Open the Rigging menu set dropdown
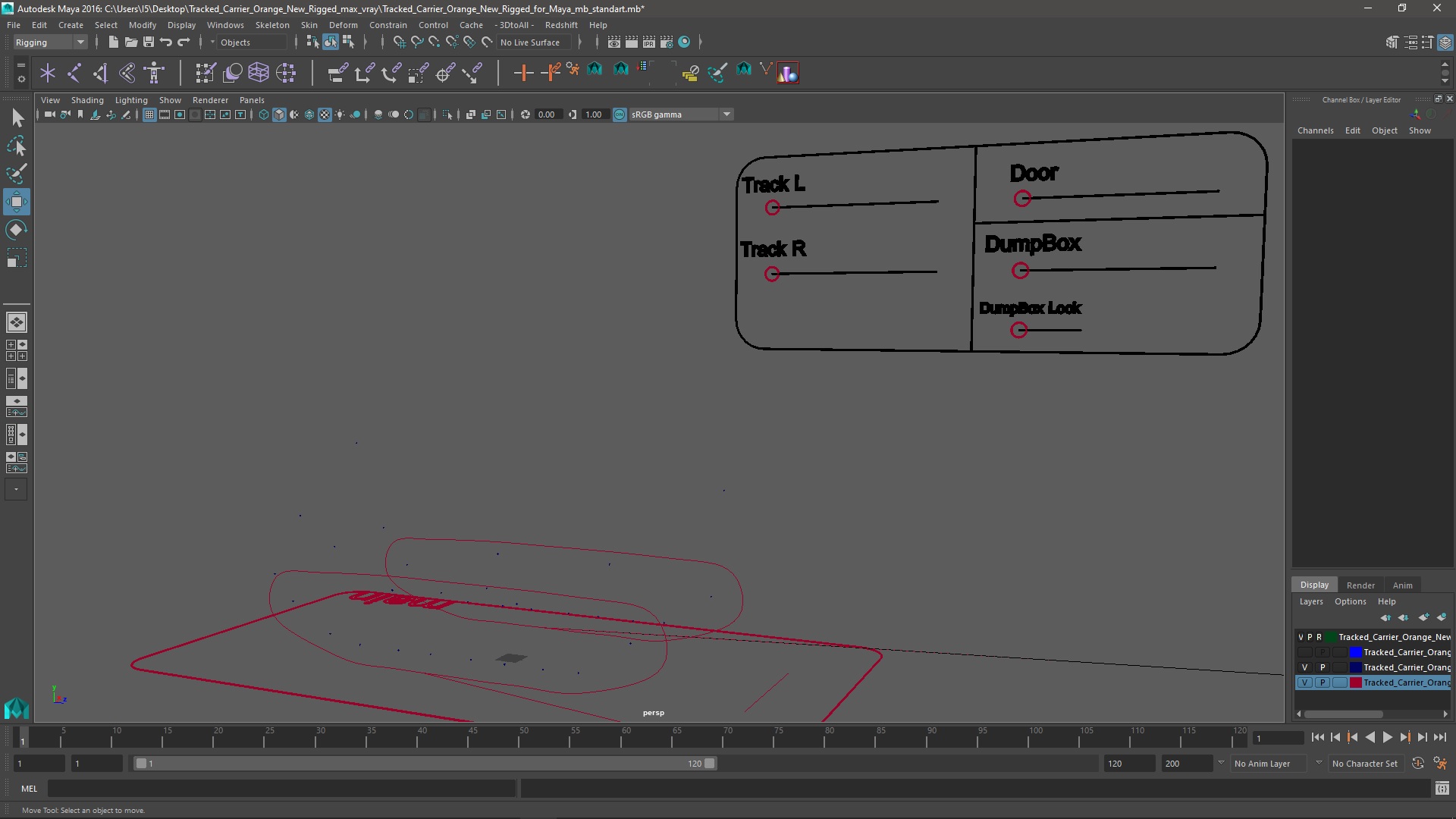The width and height of the screenshot is (1456, 819). click(x=50, y=42)
